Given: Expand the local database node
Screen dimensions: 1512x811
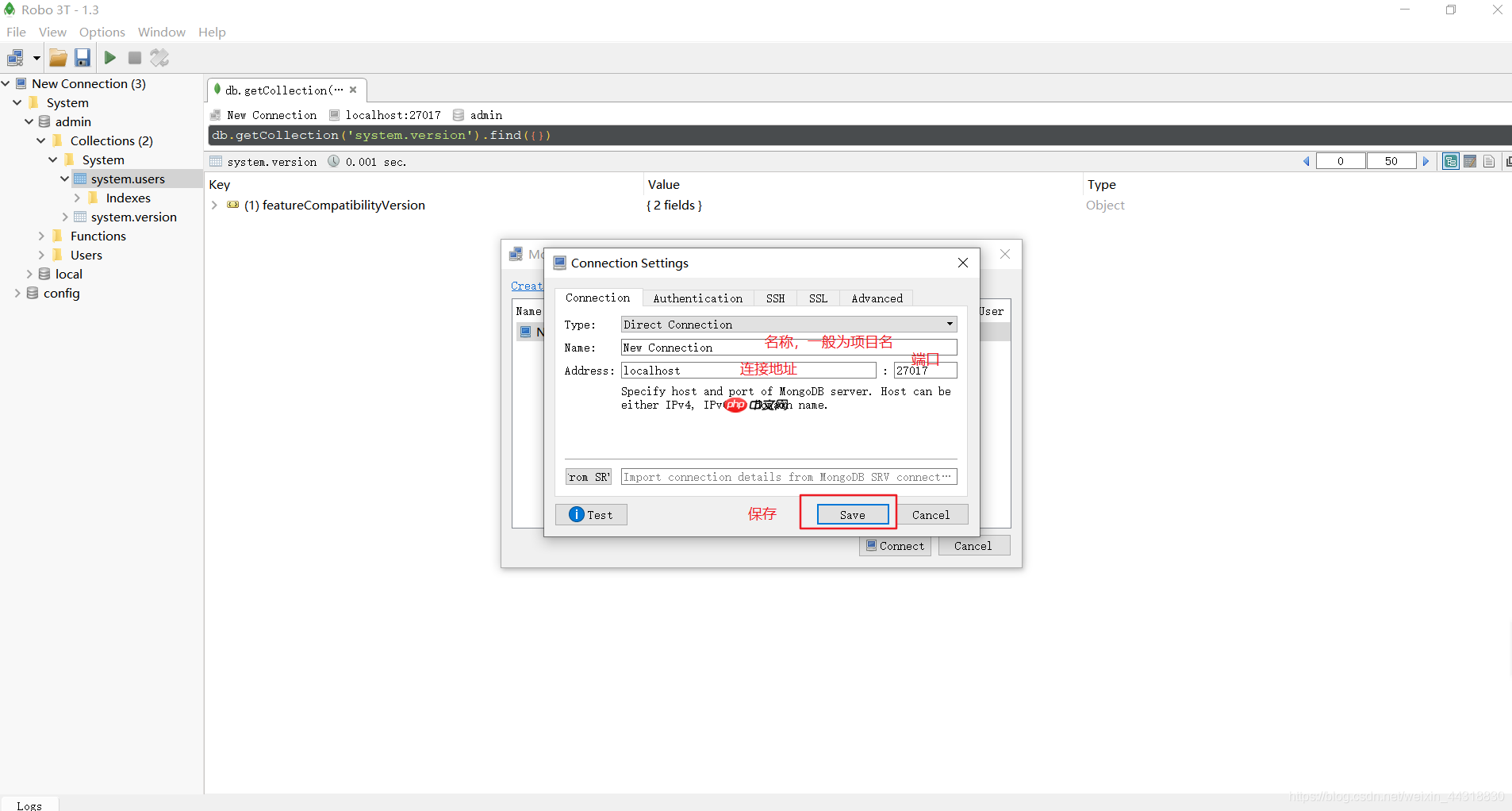Looking at the screenshot, I should [x=29, y=275].
